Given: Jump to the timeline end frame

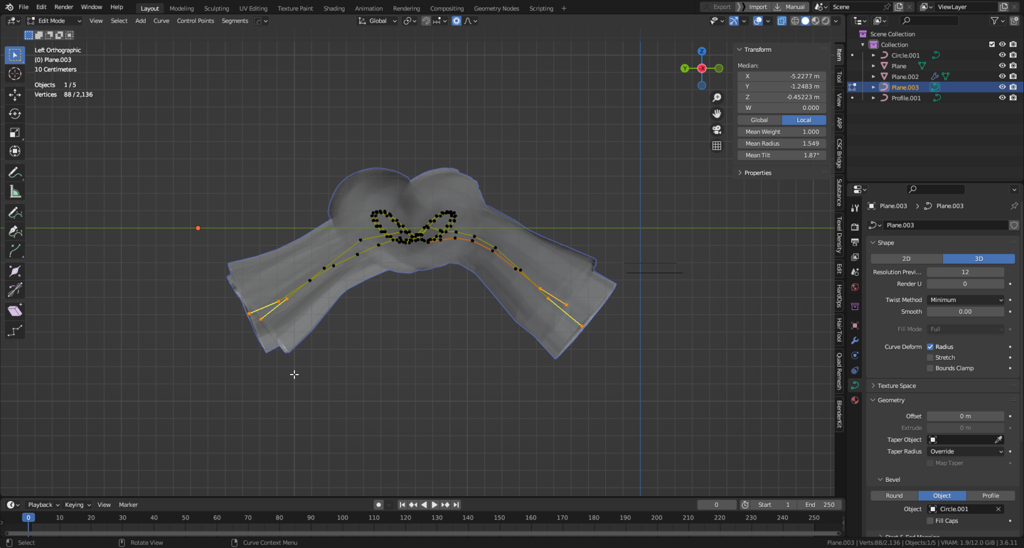Looking at the screenshot, I should tap(456, 505).
